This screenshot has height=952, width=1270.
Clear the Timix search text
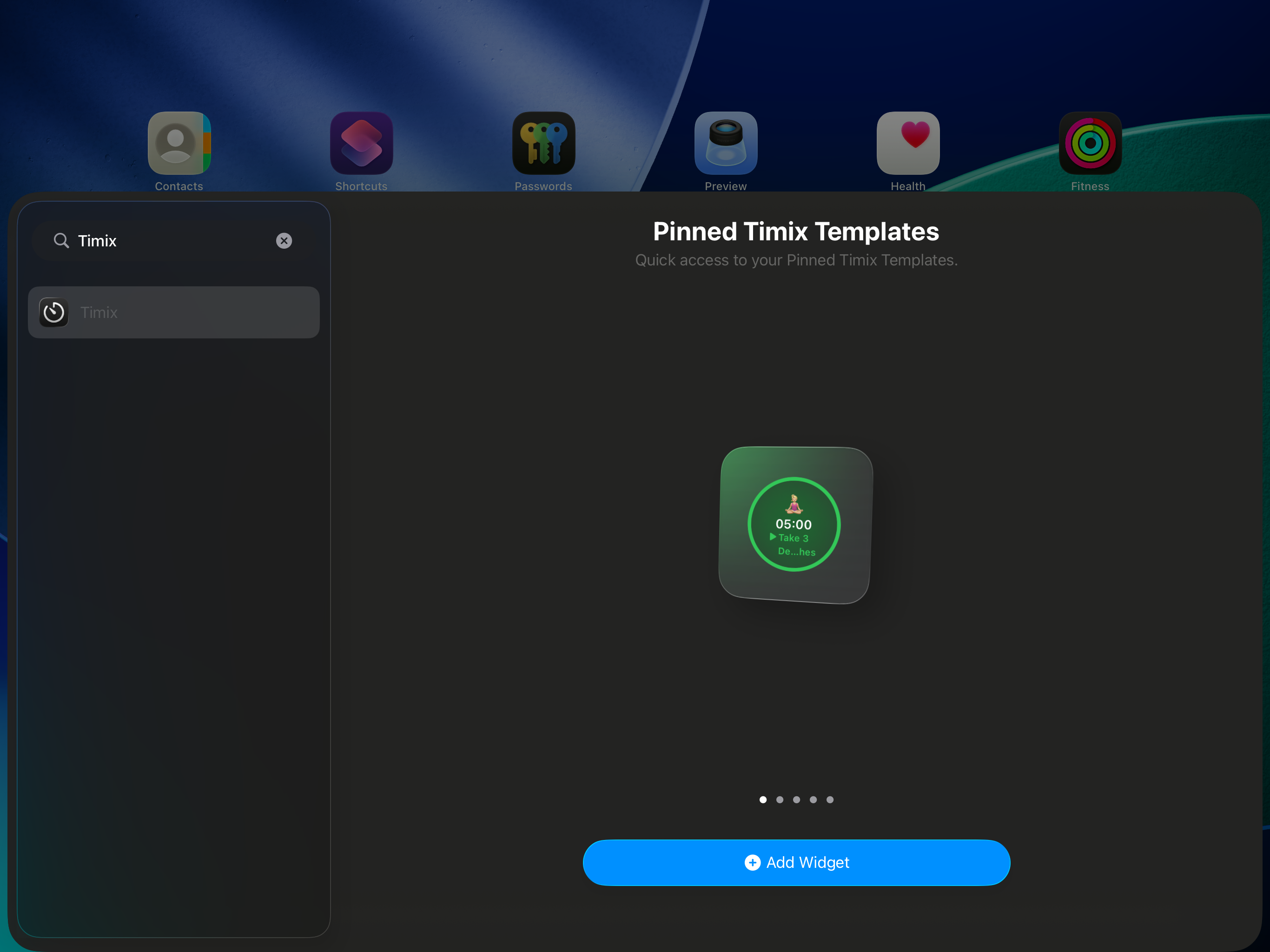[x=284, y=241]
